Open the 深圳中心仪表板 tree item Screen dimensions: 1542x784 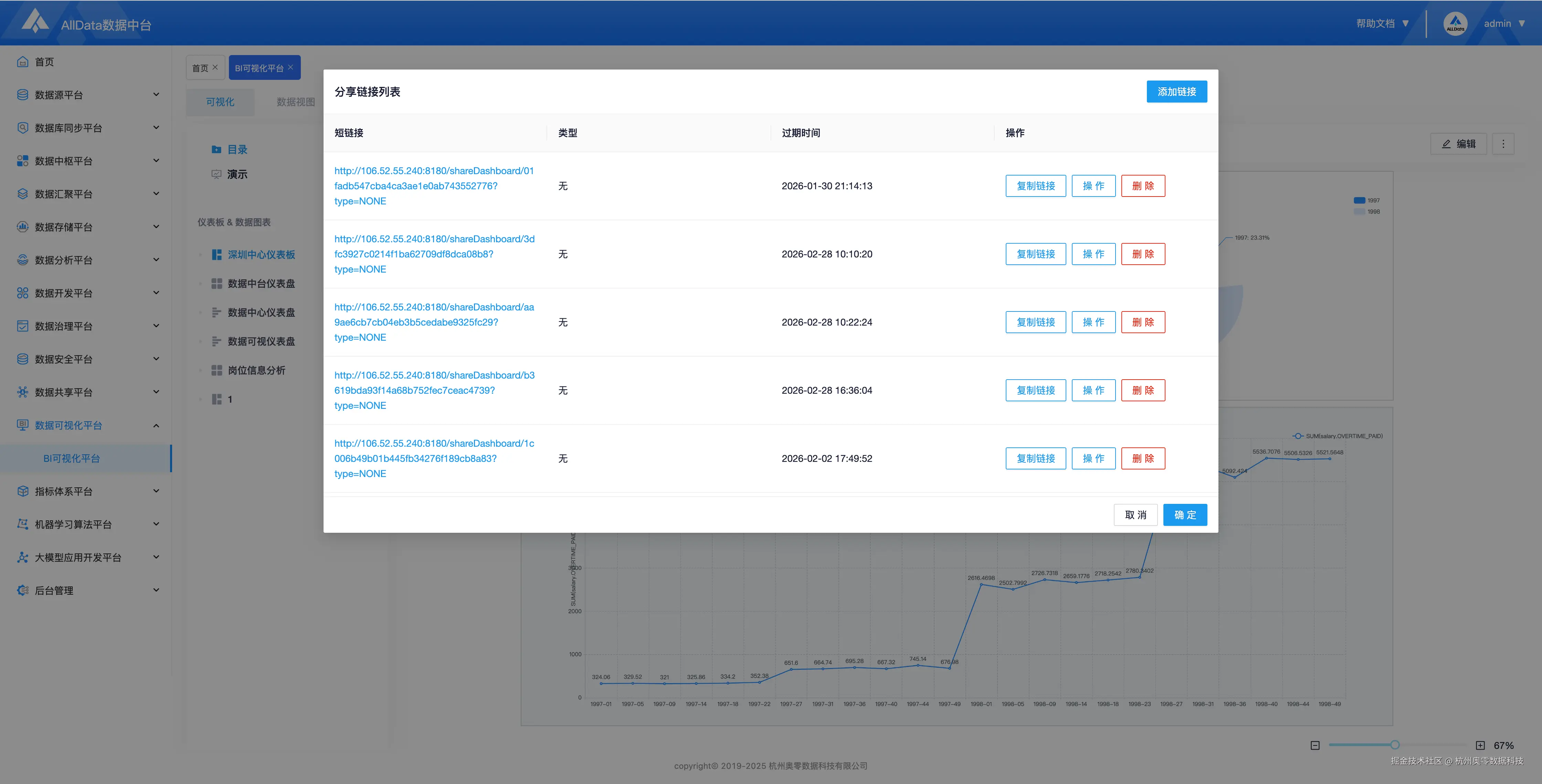pyautogui.click(x=261, y=255)
